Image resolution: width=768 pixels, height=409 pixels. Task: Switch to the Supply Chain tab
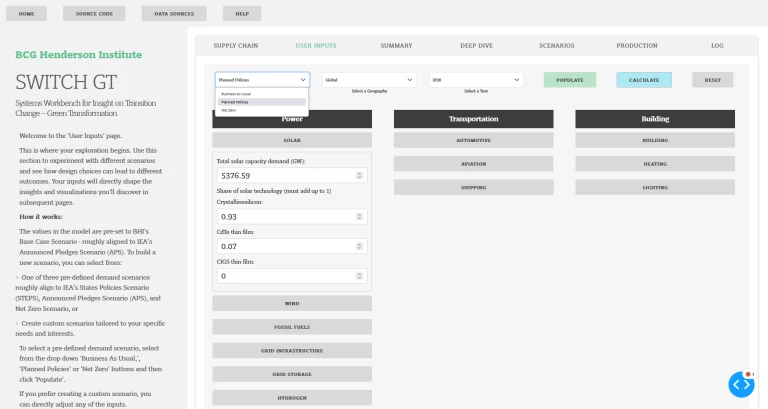tap(235, 46)
